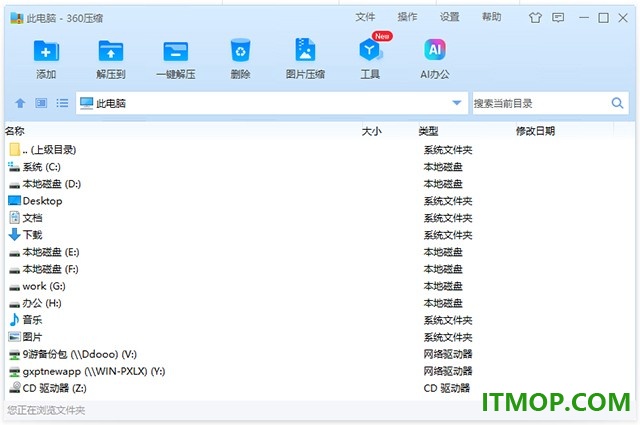Open the 工具 tools icon
The height and width of the screenshot is (425, 640).
coord(370,50)
